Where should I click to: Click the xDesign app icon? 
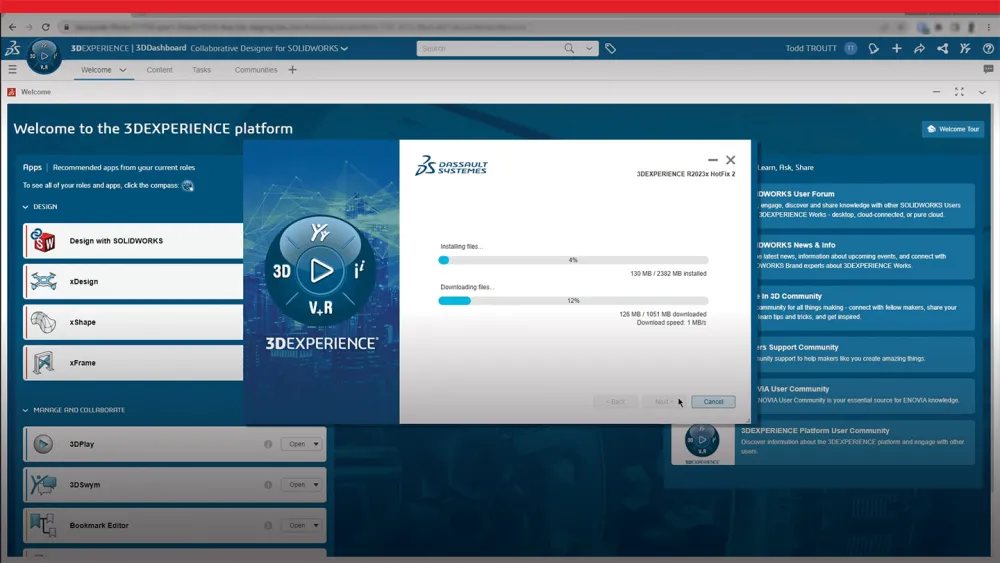coord(43,281)
